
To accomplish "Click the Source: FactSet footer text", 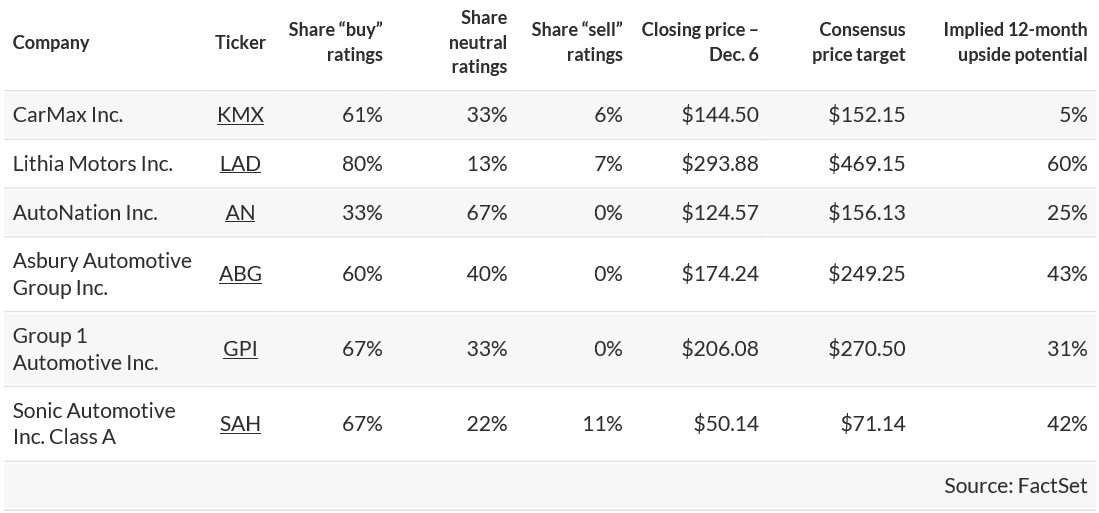I will point(1016,485).
